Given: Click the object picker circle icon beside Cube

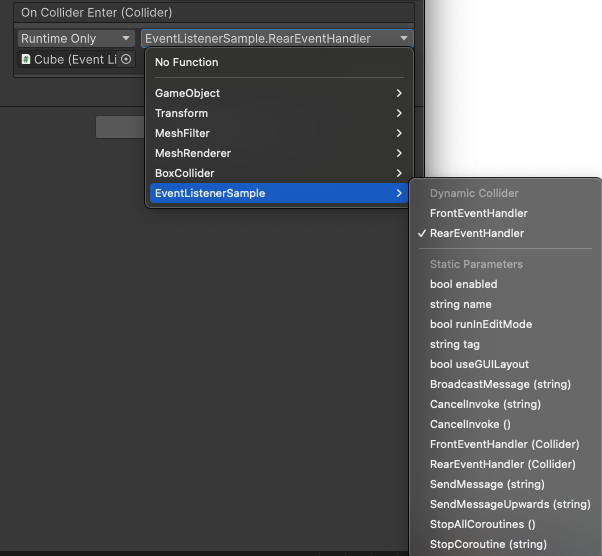Looking at the screenshot, I should click(x=126, y=59).
